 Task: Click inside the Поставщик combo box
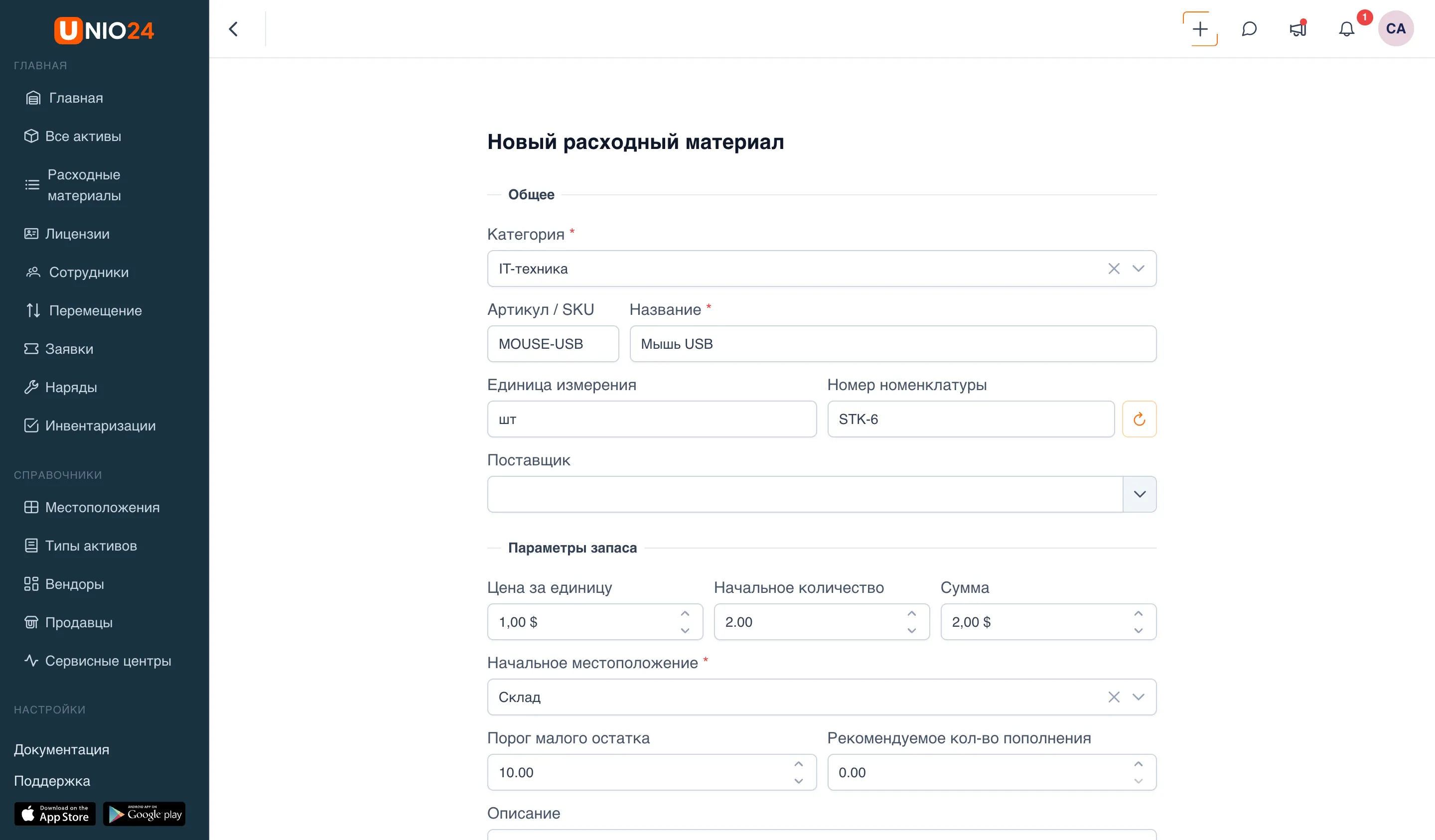(x=805, y=494)
